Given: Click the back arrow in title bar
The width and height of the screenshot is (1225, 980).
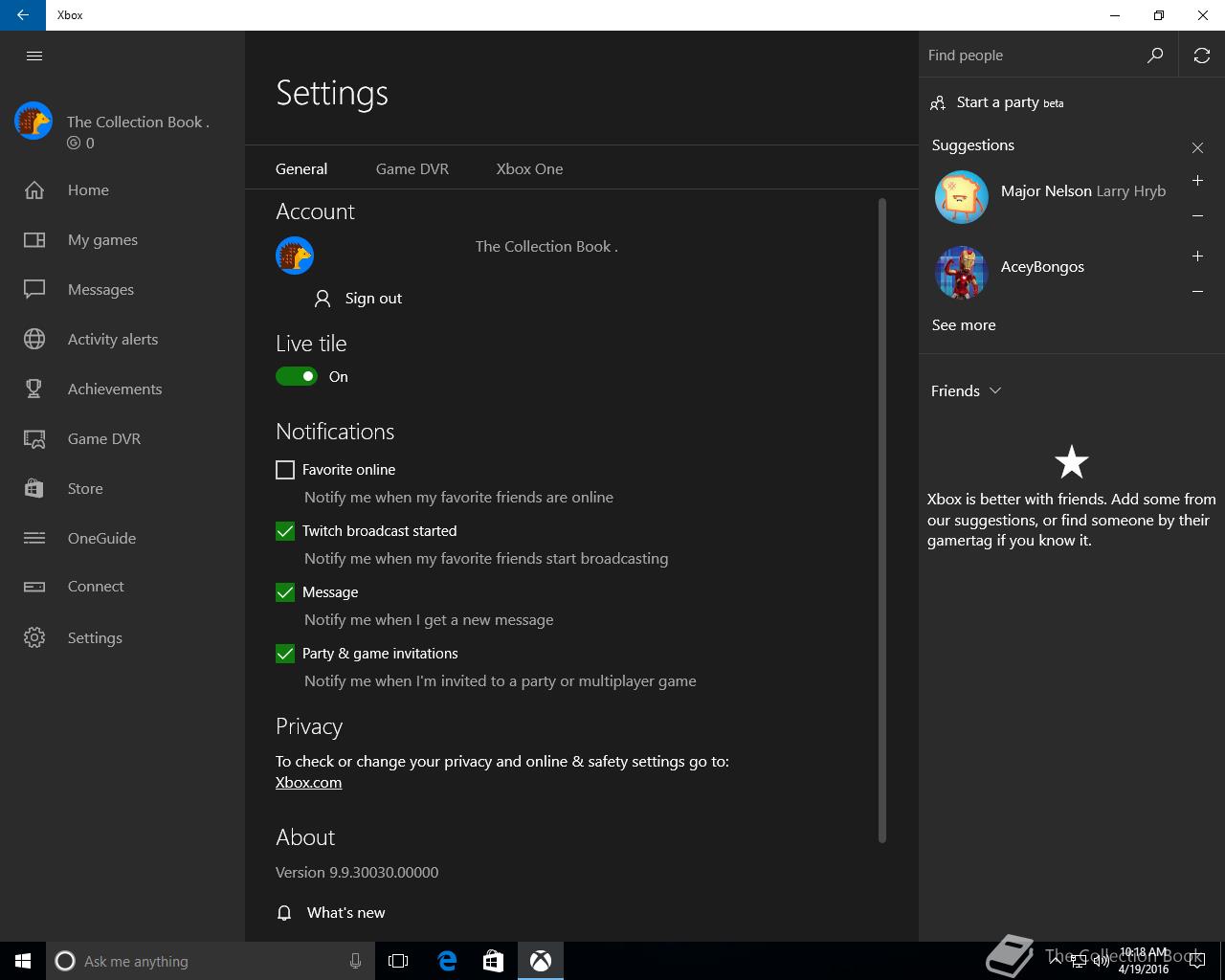Looking at the screenshot, I should point(23,15).
